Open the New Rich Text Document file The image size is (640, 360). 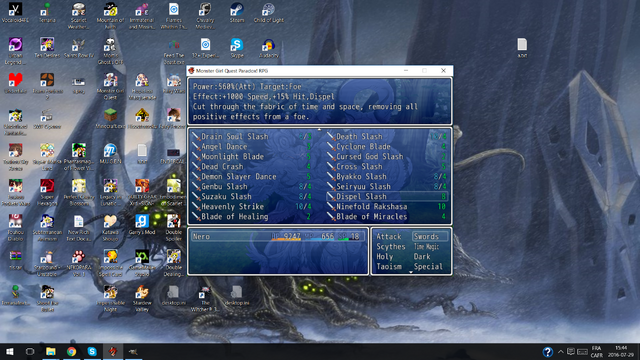[x=79, y=227]
